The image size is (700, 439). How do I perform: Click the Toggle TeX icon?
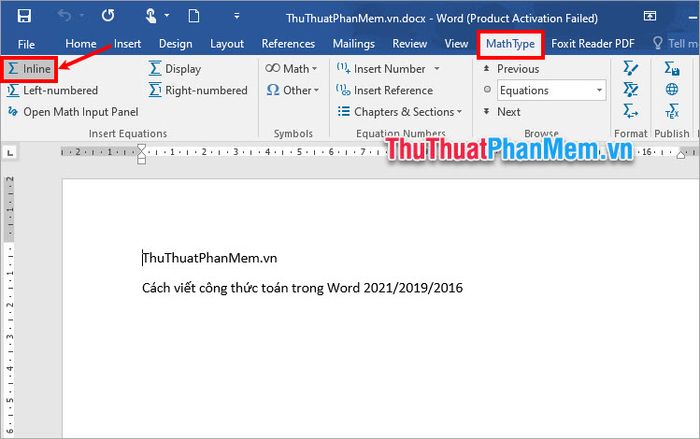click(672, 111)
